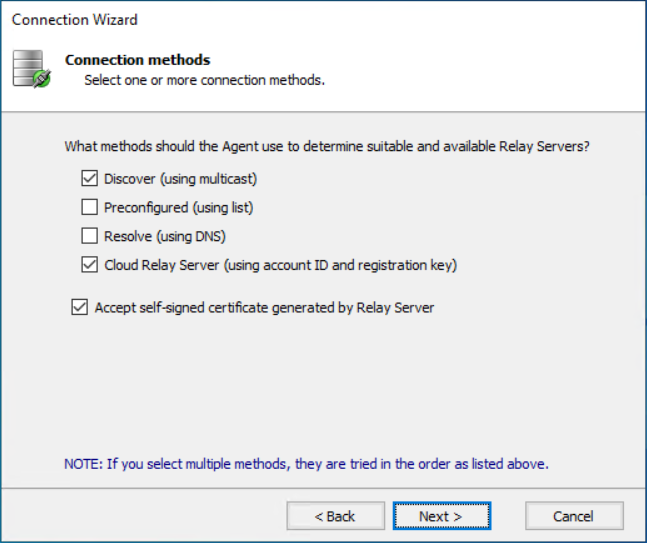Disable the Discover multicast checkbox
Viewport: 647px width, 543px height.
pos(88,179)
